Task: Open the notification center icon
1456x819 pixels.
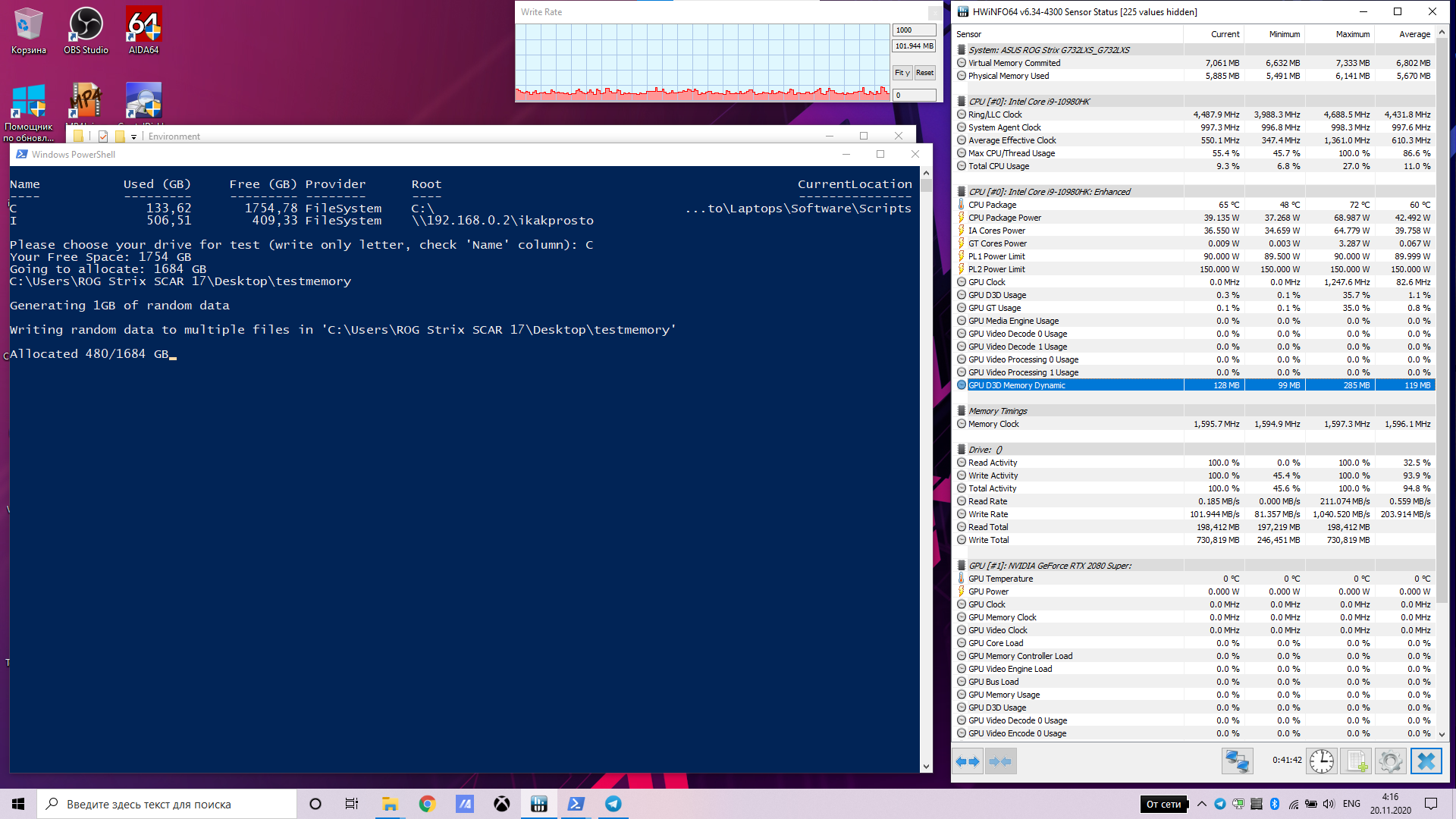Action: [1431, 804]
